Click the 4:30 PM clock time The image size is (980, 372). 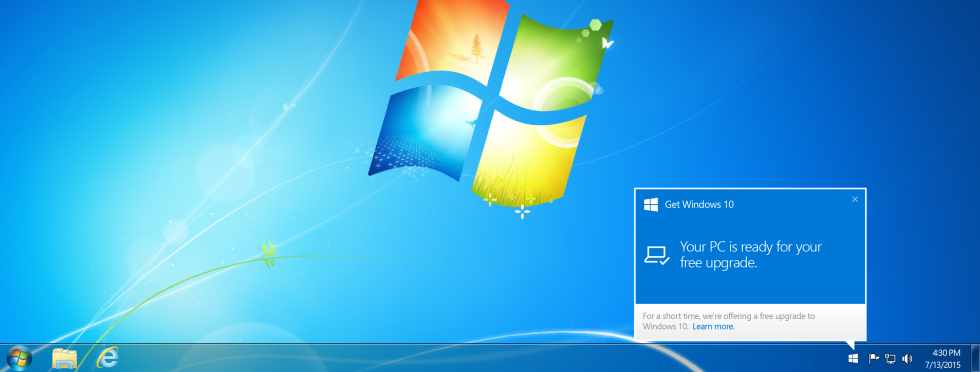click(946, 353)
